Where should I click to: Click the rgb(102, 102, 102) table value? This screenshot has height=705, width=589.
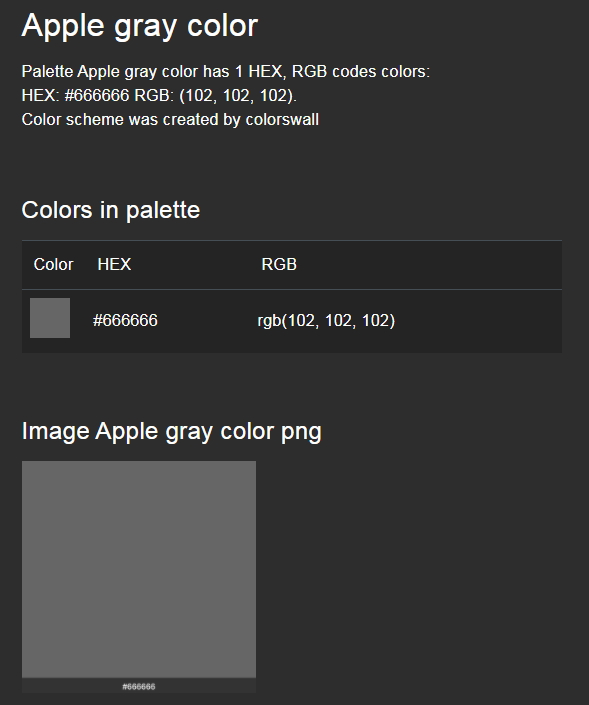pyautogui.click(x=326, y=321)
